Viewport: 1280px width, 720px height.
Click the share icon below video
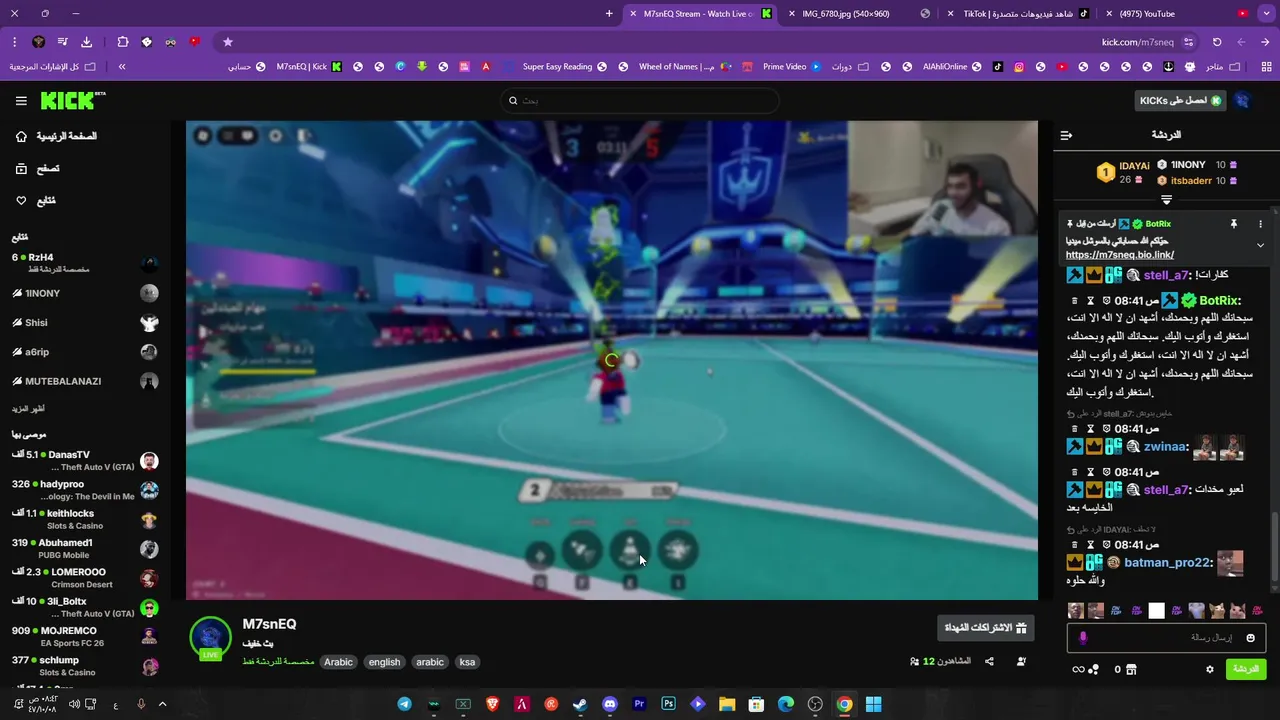[989, 662]
